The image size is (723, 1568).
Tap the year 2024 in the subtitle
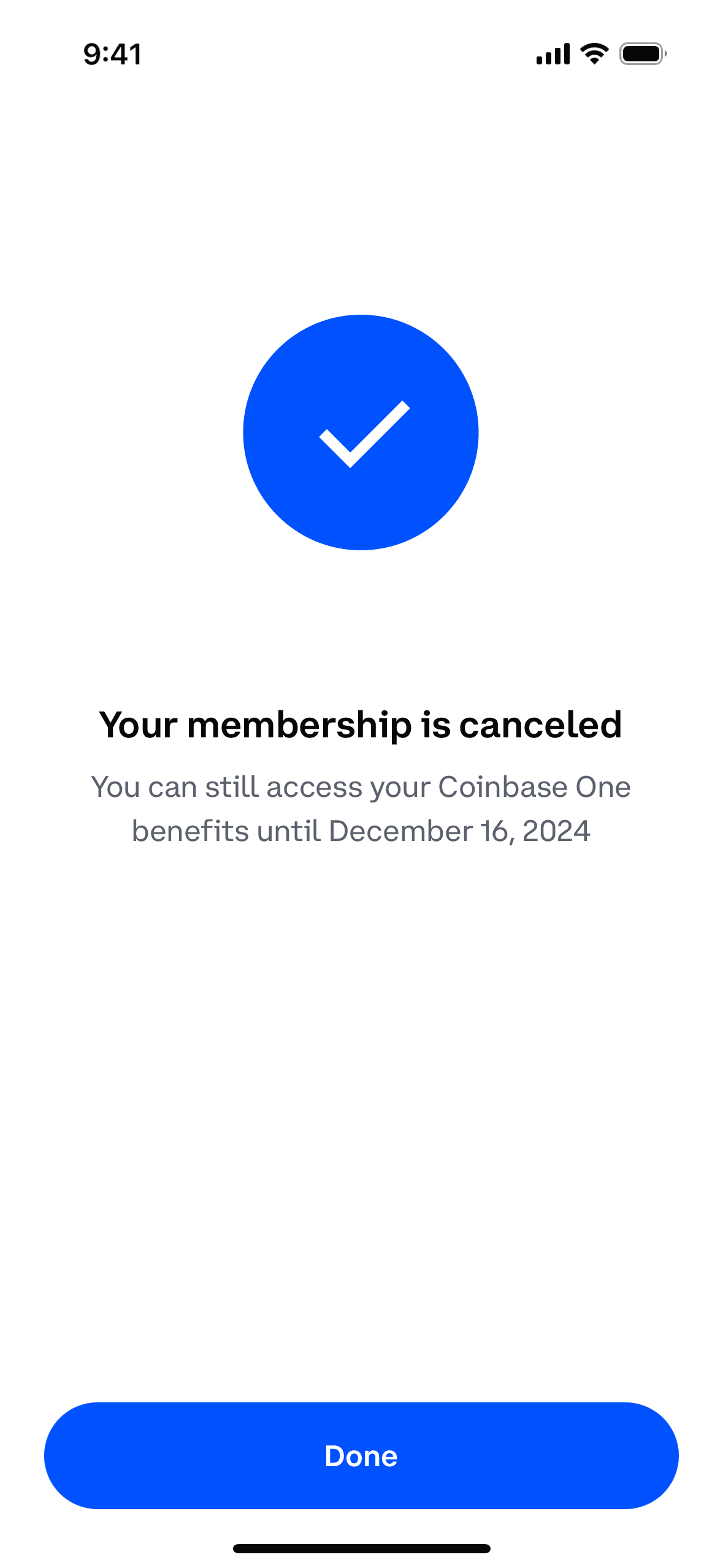pyautogui.click(x=556, y=831)
